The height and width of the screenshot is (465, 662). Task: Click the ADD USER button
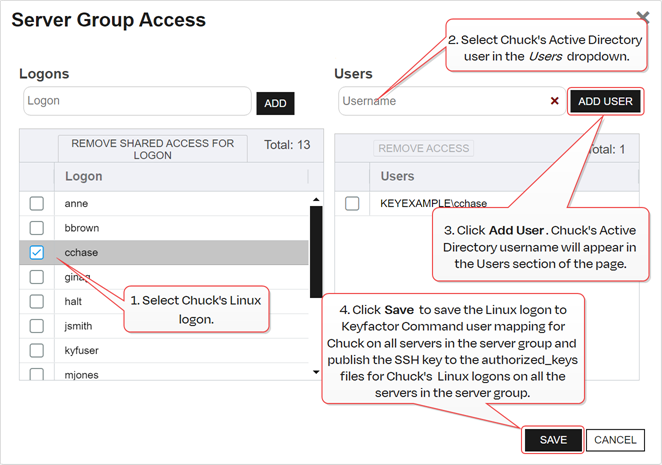coord(605,101)
